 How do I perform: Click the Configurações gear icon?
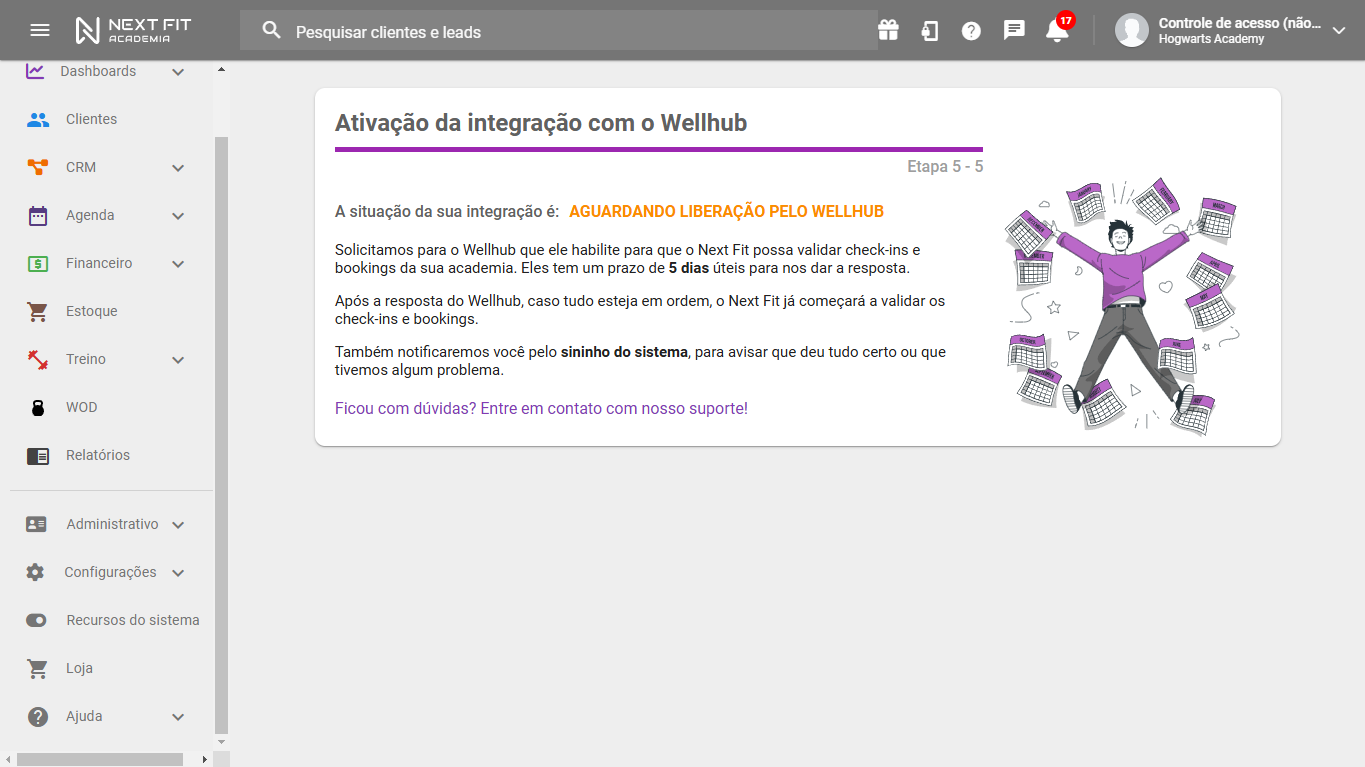pos(35,572)
